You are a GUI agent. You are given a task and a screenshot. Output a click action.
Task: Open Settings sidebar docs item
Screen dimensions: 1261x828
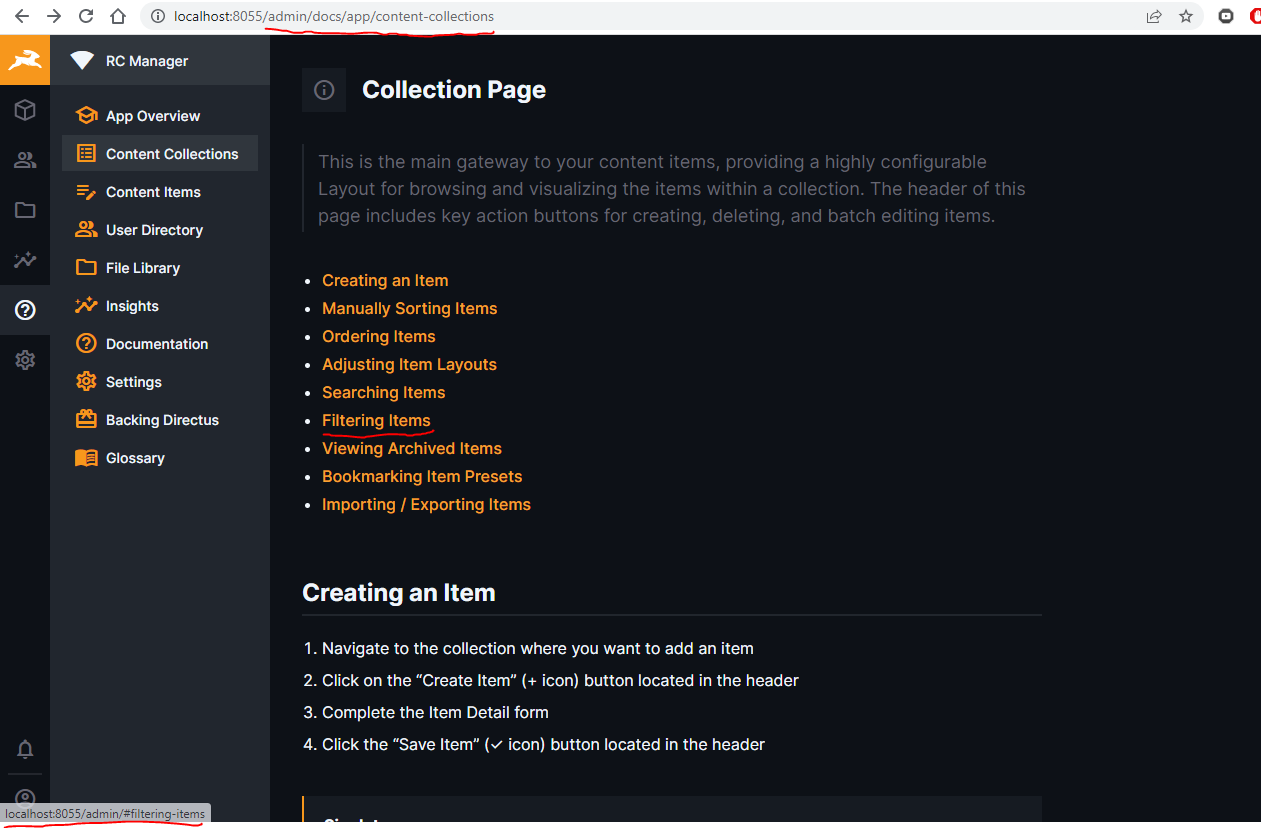160,382
